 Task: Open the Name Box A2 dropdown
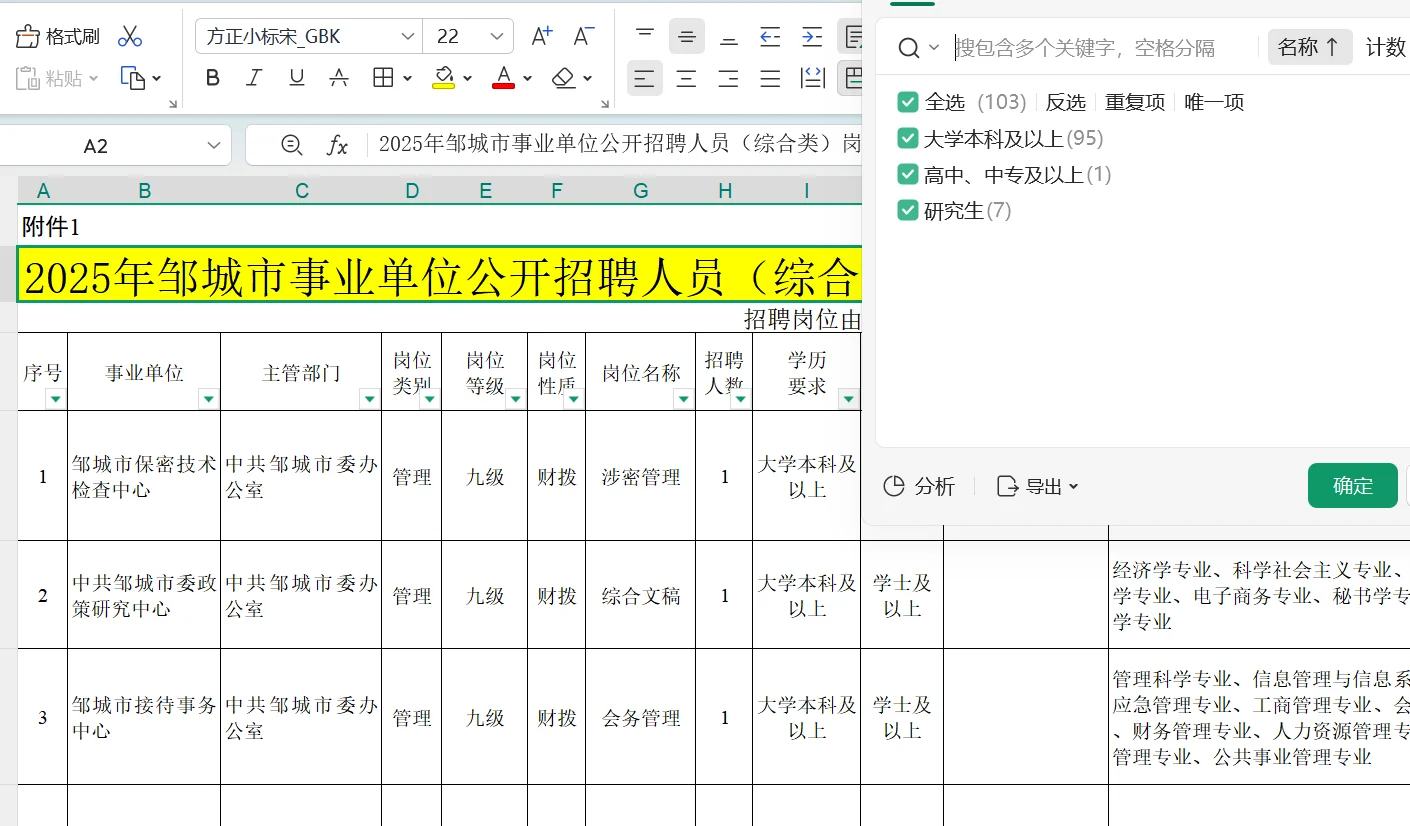pos(214,146)
